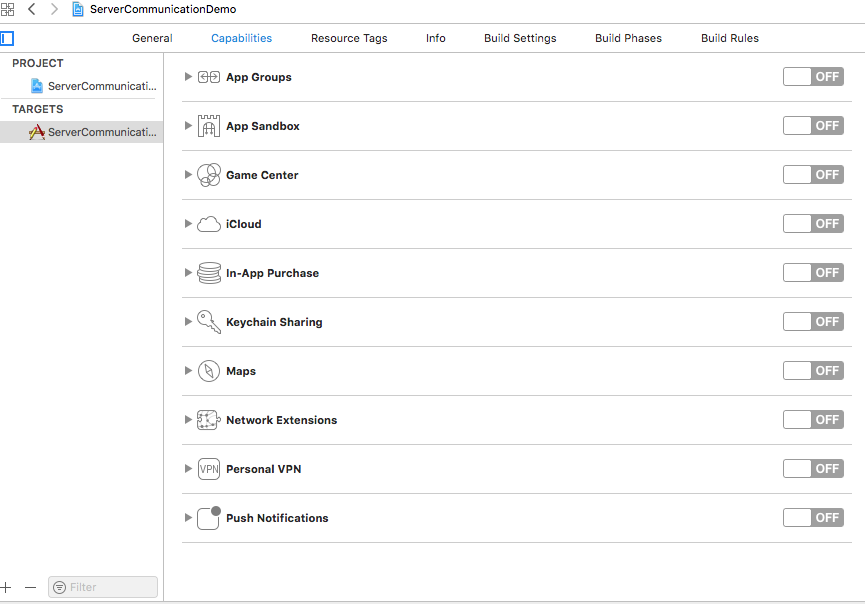The image size is (865, 604).
Task: Click the App Groups capability icon
Action: (209, 77)
